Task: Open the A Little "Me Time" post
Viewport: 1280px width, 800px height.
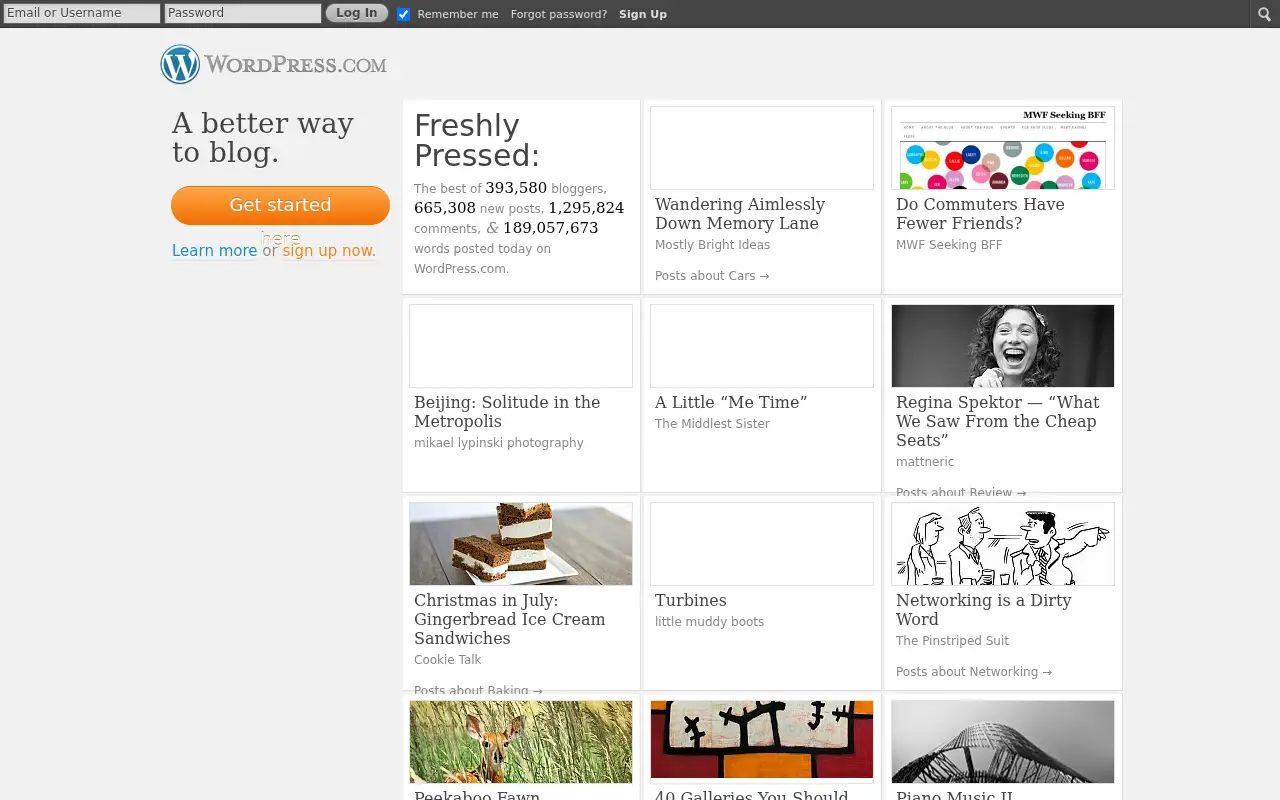Action: 731,402
